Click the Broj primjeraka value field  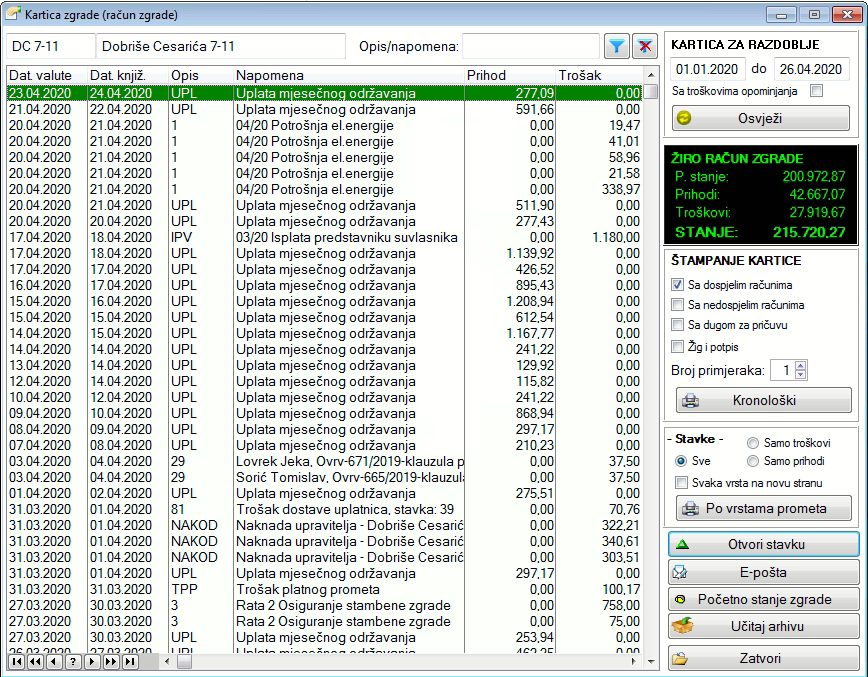(x=783, y=370)
